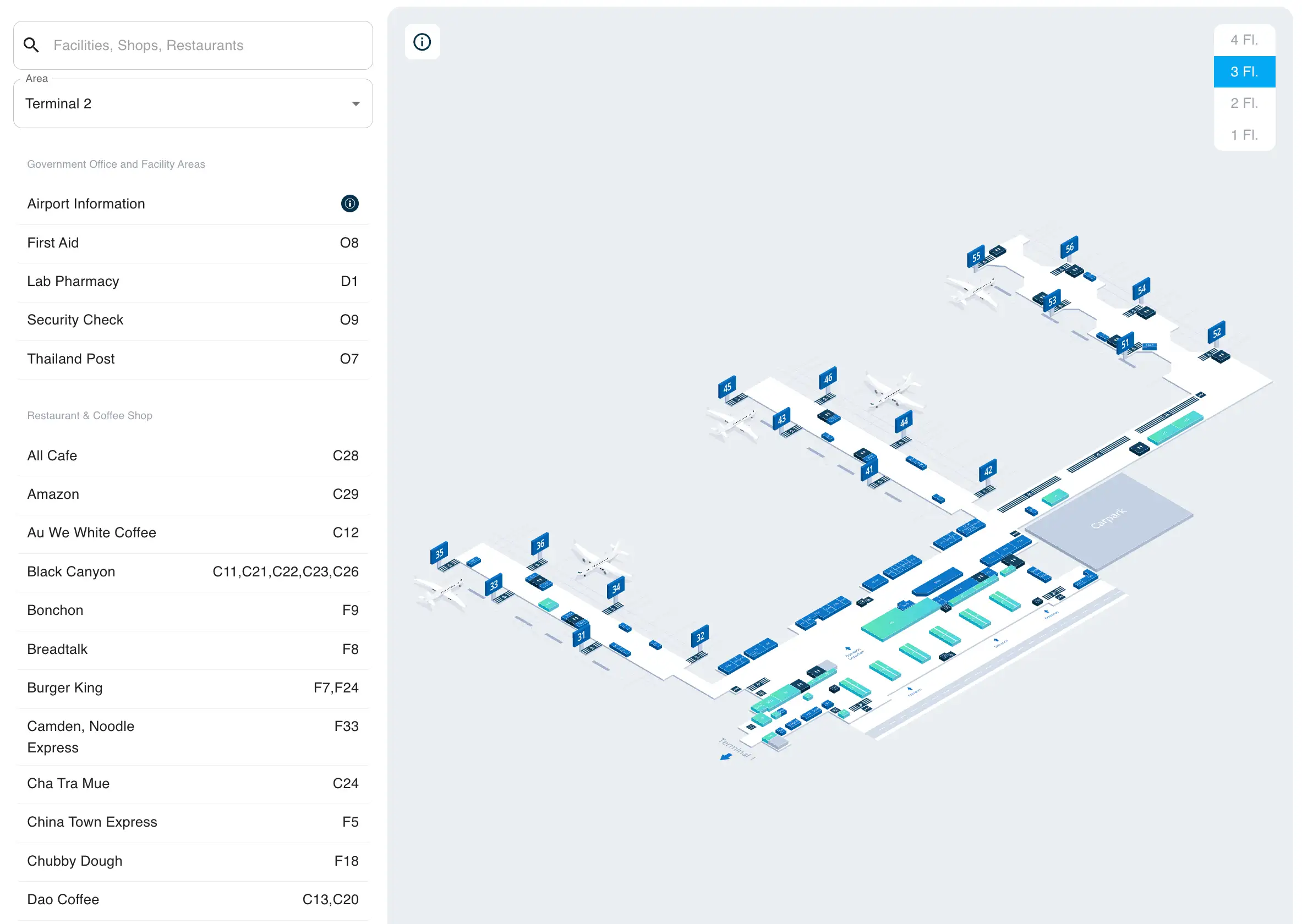Click the Terminal 1 direction arrow
This screenshot has height=924, width=1302.
726,757
